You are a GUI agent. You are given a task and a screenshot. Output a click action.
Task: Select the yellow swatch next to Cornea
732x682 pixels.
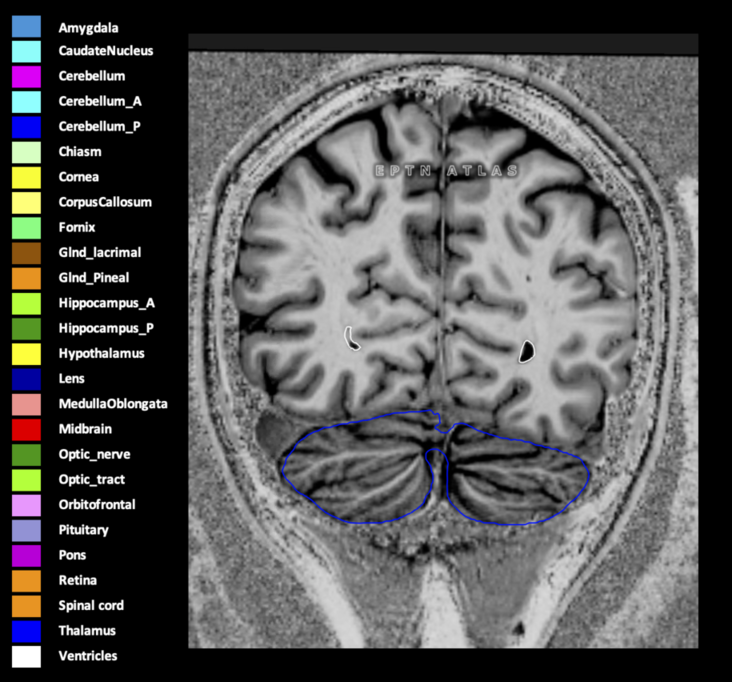coord(26,178)
